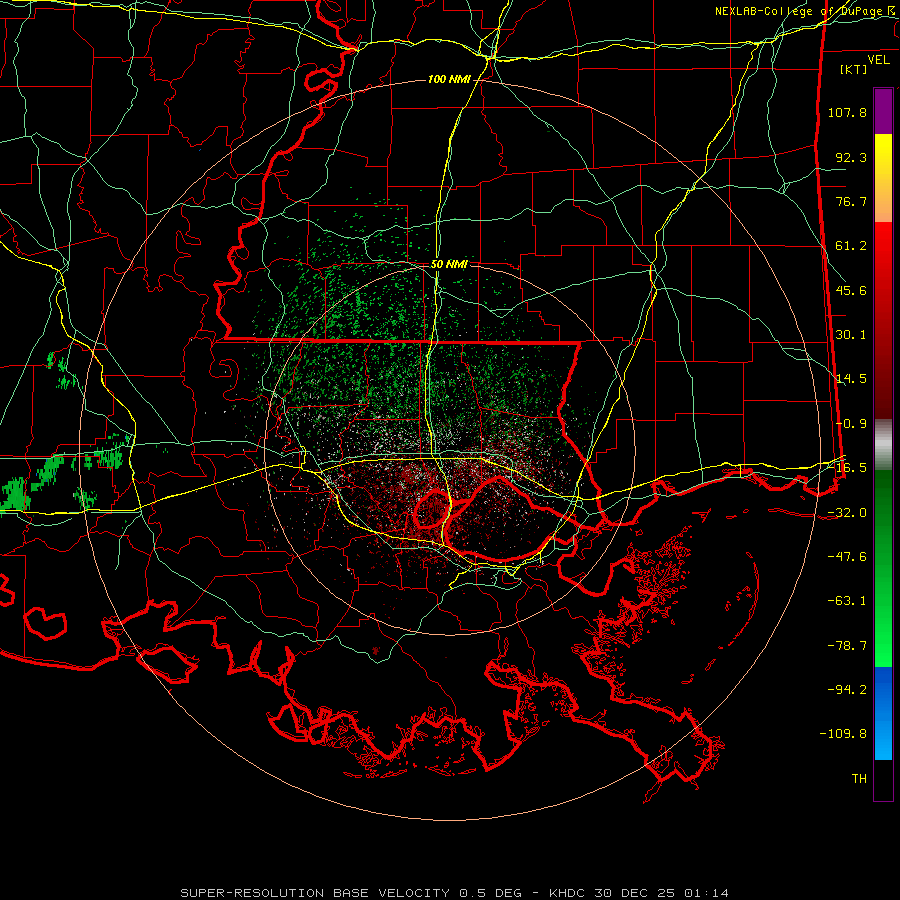Click the 30.1 velocity scale value
The image size is (900, 900).
pos(851,335)
